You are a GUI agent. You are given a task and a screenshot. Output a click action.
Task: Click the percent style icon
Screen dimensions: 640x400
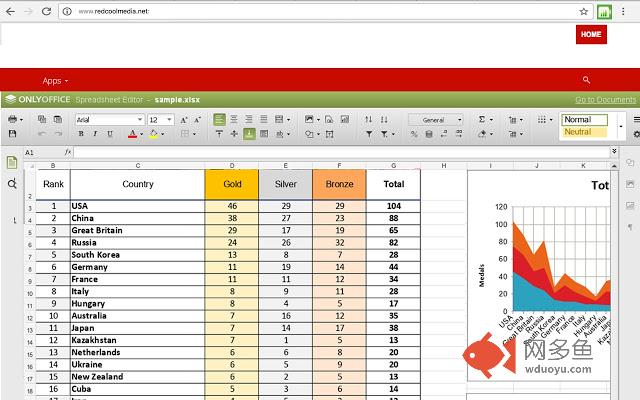(x=415, y=133)
